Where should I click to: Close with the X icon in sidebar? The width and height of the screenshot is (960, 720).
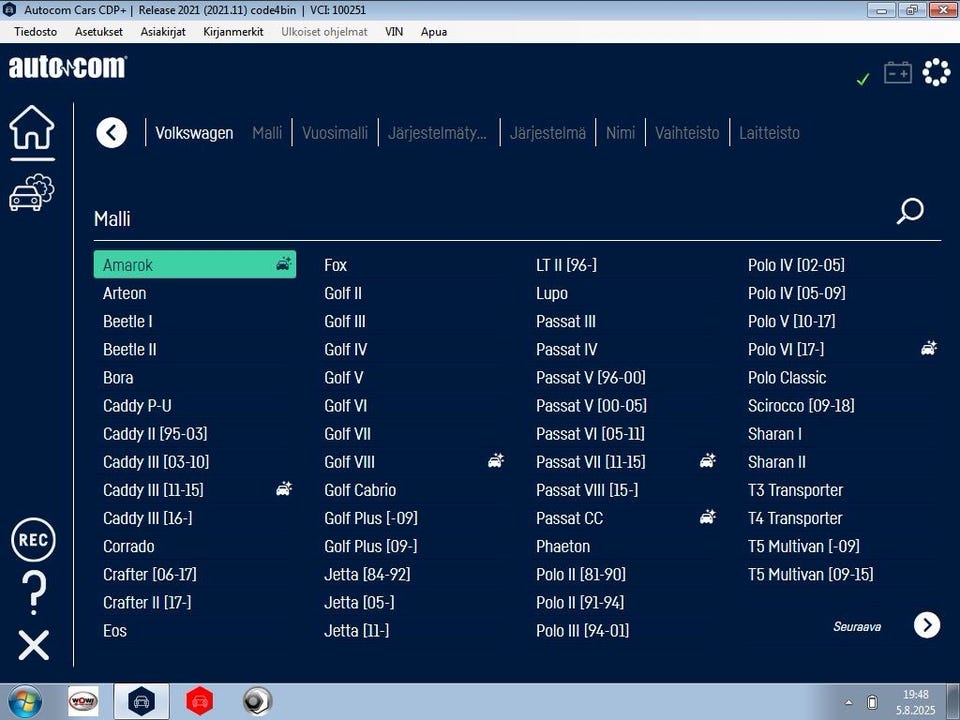pyautogui.click(x=34, y=645)
